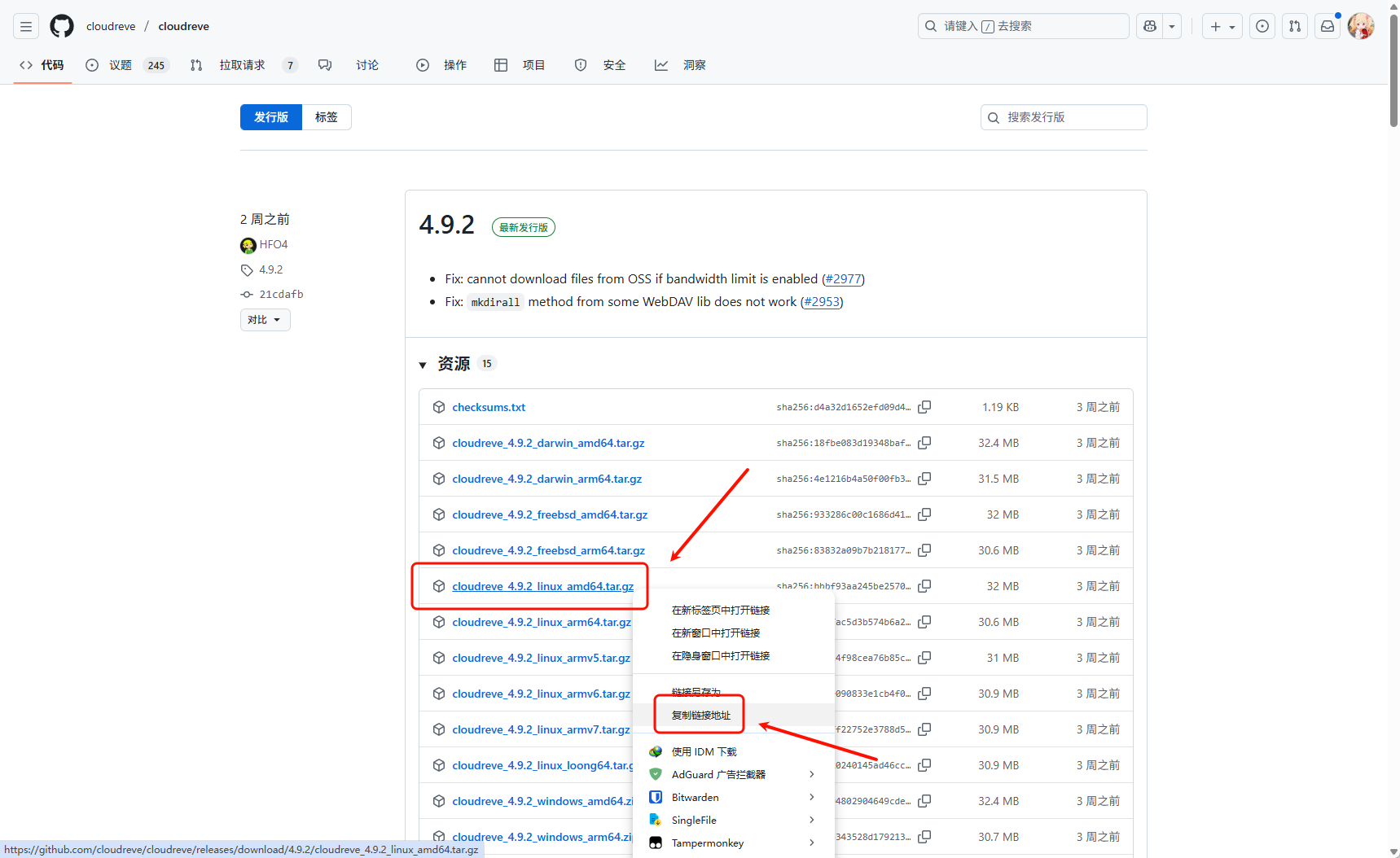Choose 在新标签页中打开链接 from the context menu
Viewport: 1400px width, 858px height.
coord(720,610)
